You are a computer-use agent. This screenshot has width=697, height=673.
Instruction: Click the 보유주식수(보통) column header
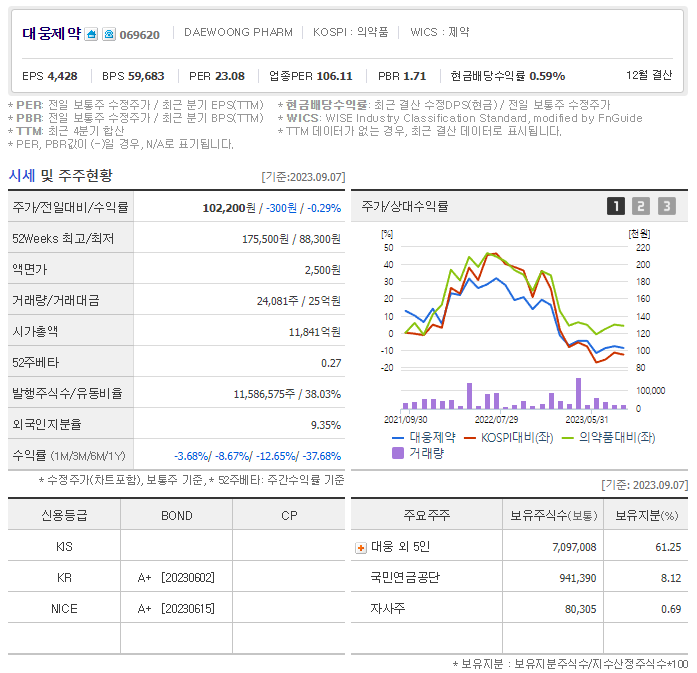pos(553,515)
